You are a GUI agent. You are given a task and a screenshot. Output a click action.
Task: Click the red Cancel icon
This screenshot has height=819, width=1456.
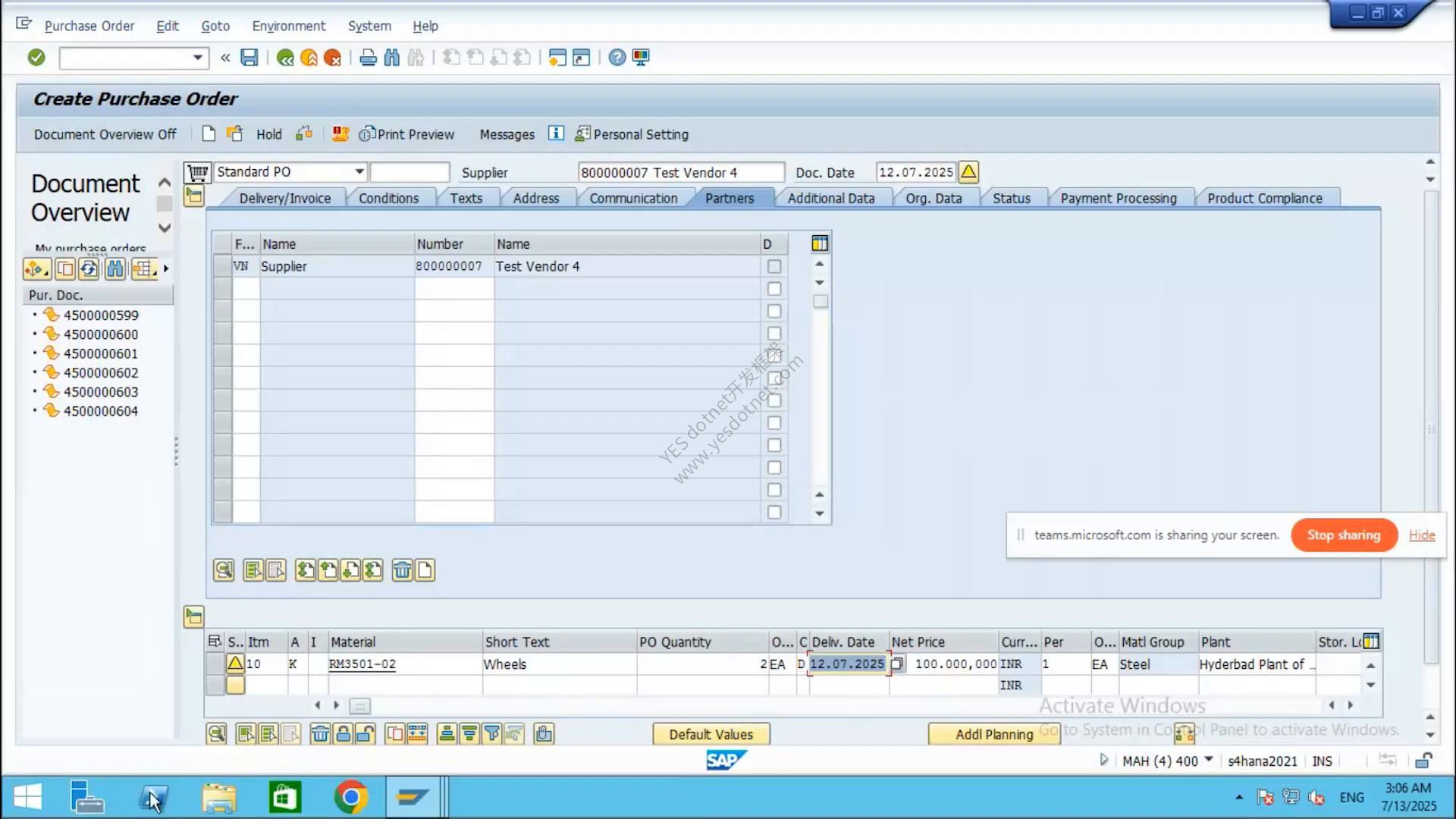332,58
